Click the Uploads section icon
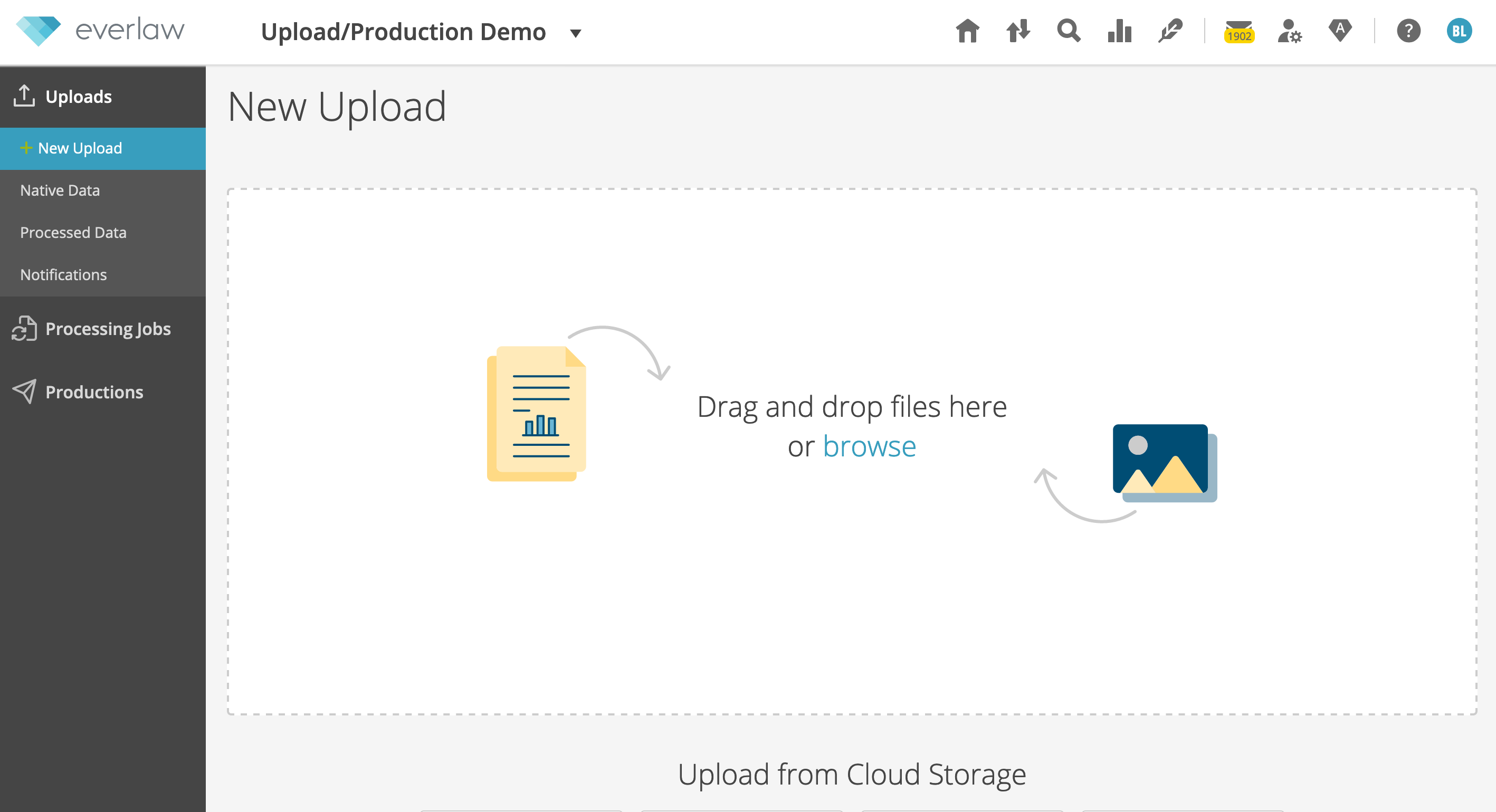The image size is (1496, 812). pos(24,95)
